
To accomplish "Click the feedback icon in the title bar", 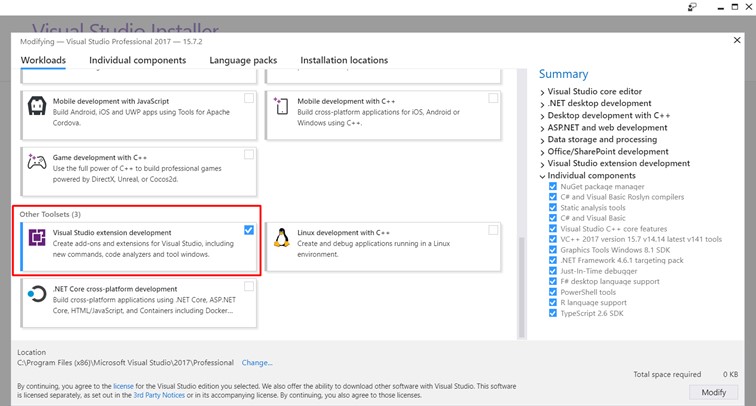I will (692, 7).
